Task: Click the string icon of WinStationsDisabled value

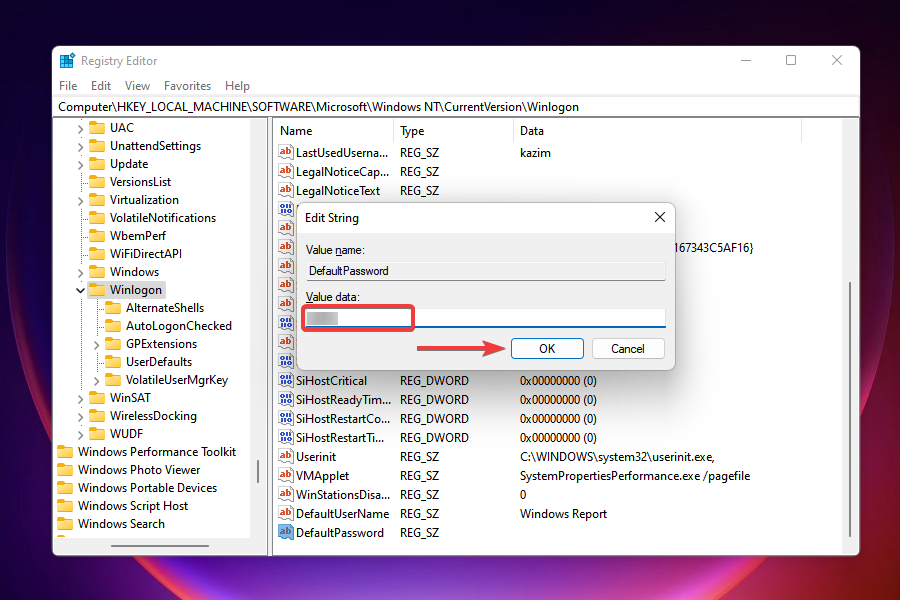Action: [286, 494]
